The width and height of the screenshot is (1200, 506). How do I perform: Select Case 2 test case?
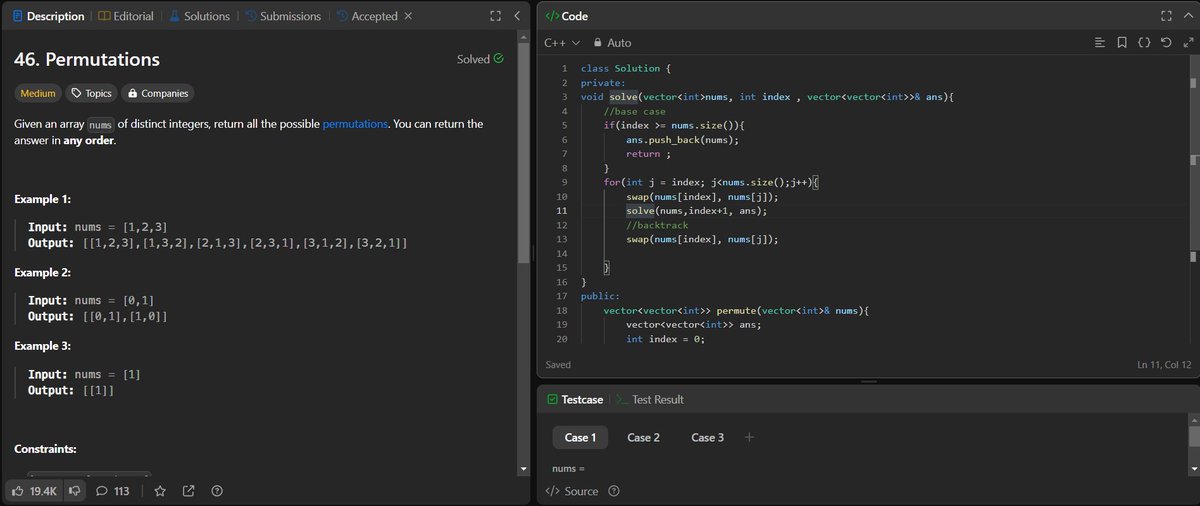click(x=643, y=437)
